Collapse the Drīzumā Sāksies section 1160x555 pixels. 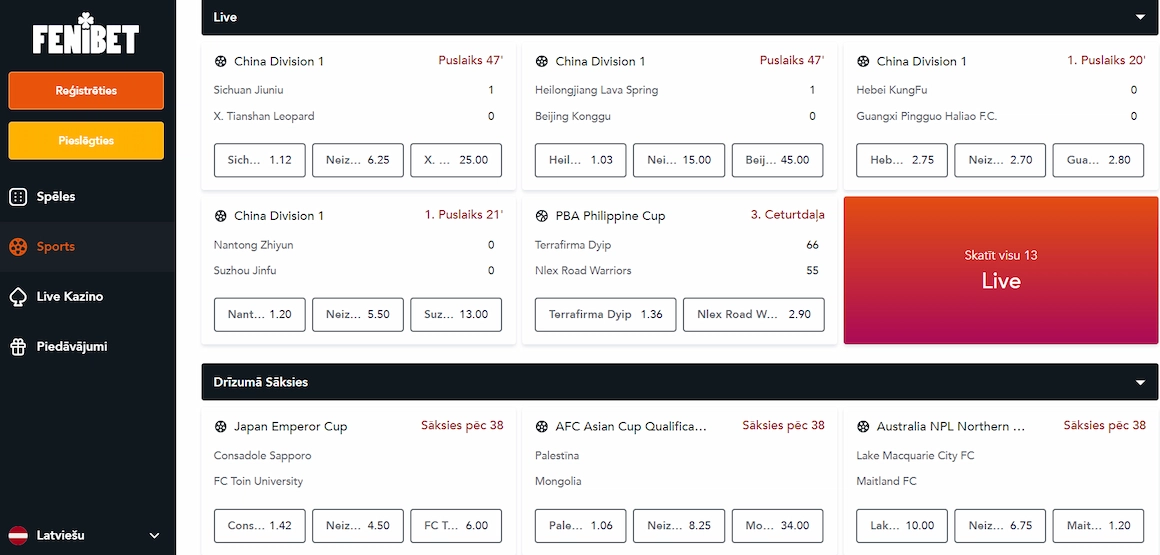1140,383
